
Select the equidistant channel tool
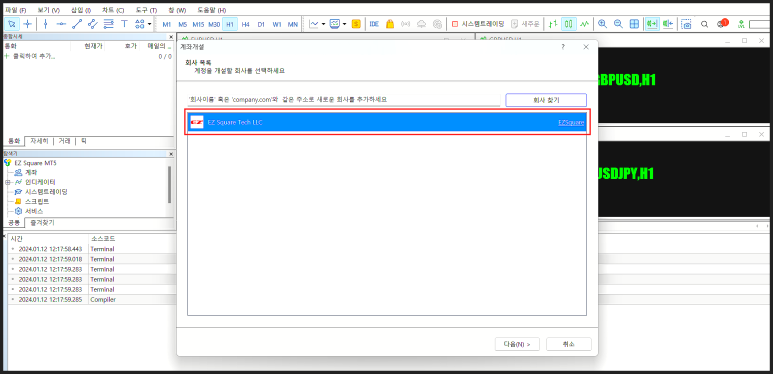click(92, 24)
